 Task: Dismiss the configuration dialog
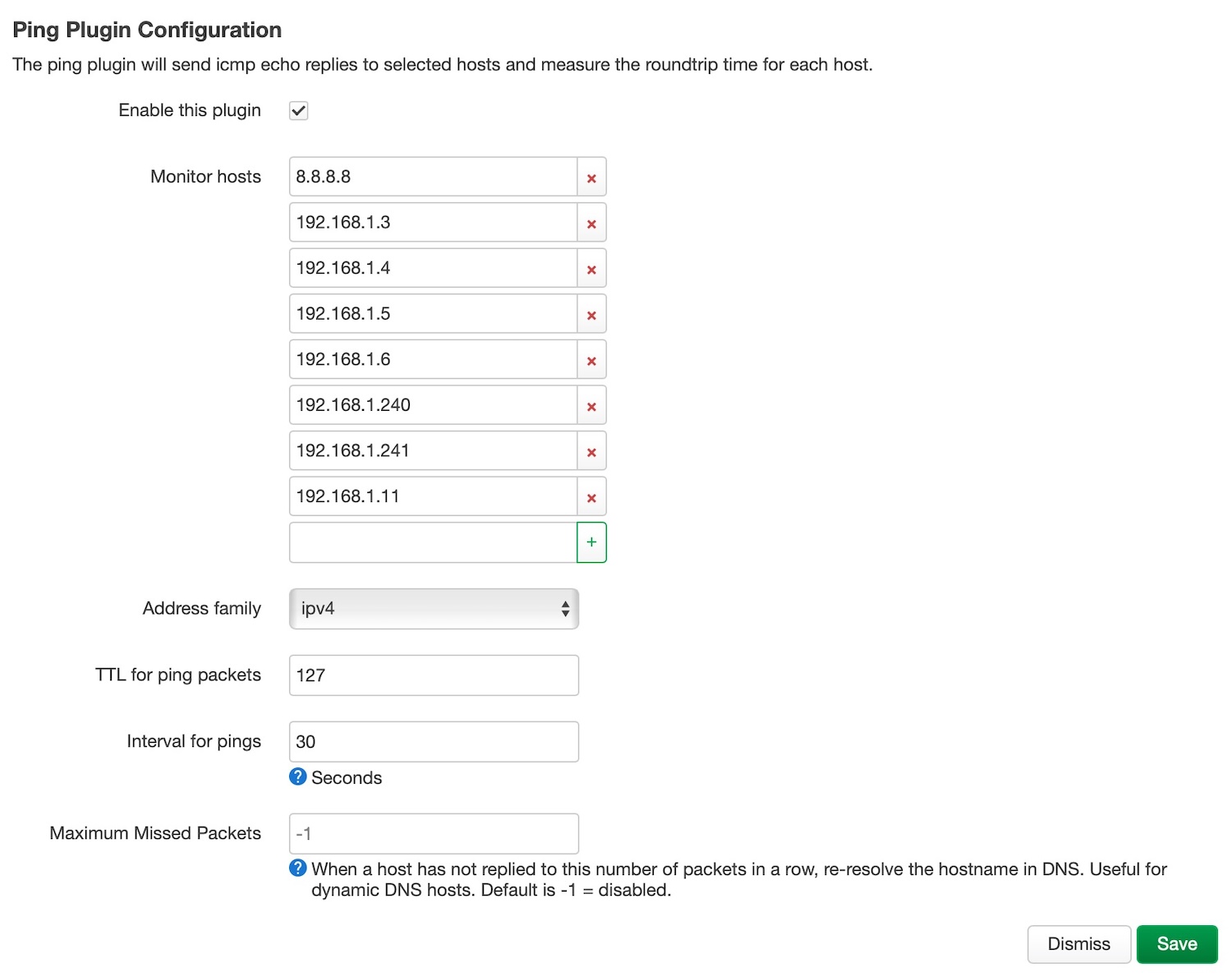tap(1078, 944)
